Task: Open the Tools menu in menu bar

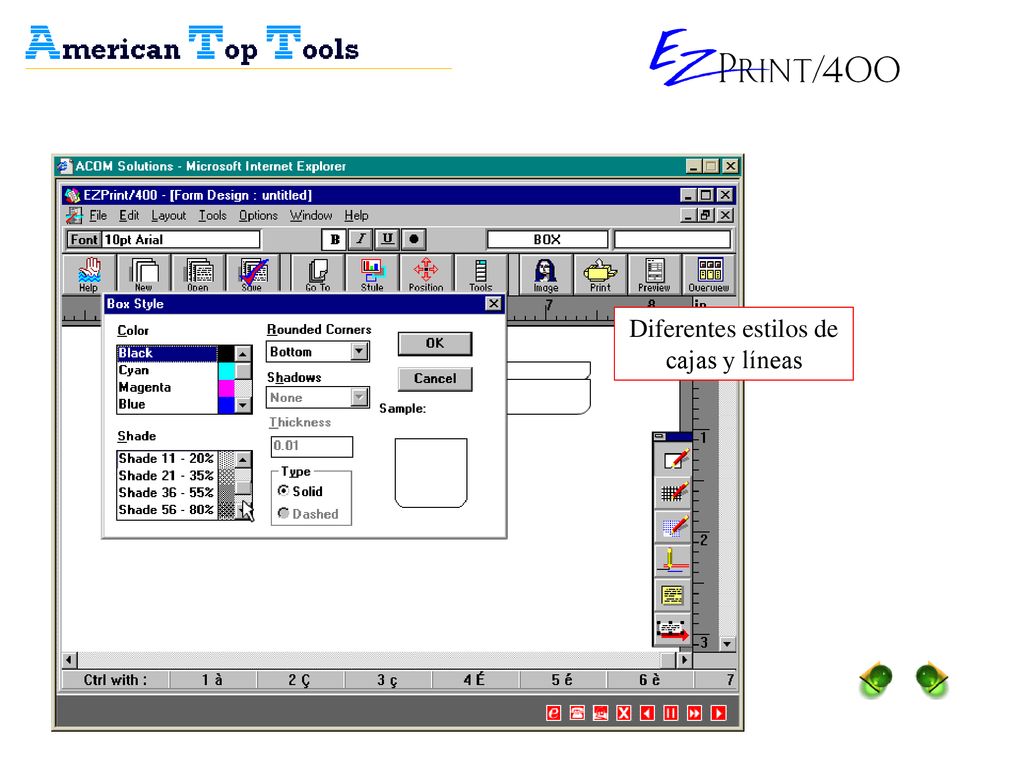Action: 212,216
